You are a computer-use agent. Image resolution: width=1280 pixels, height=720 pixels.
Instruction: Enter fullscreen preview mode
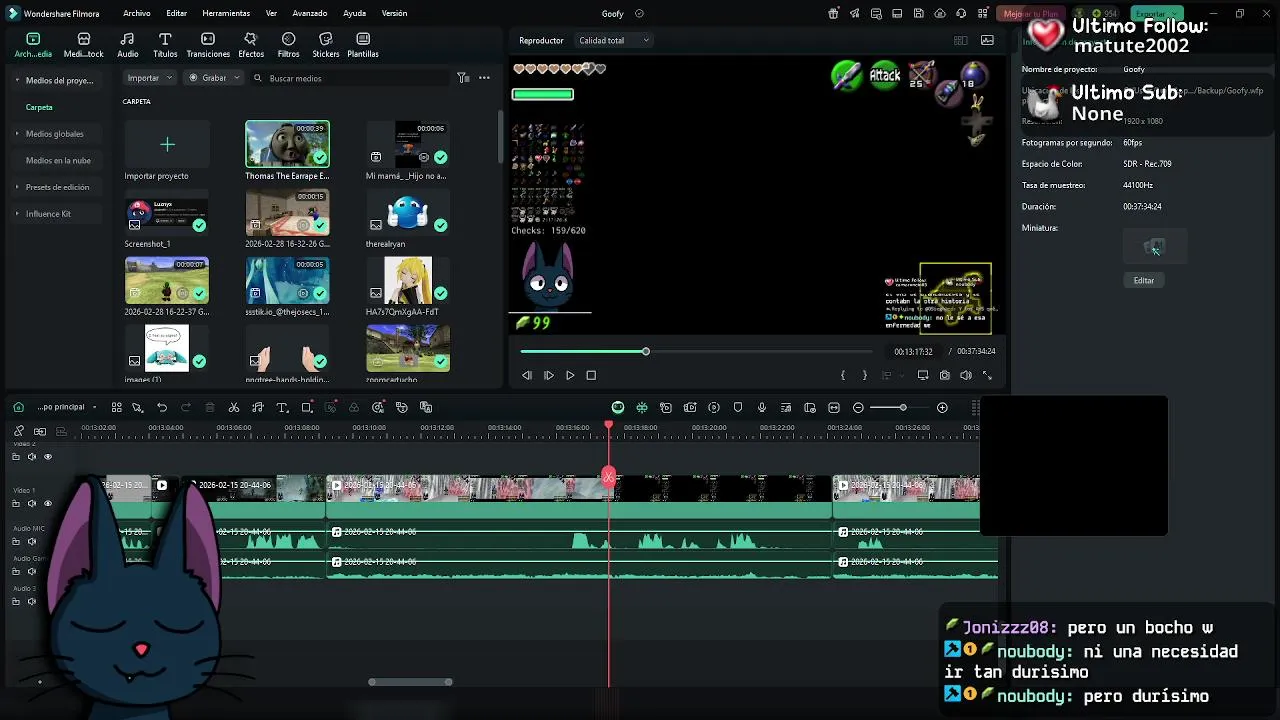[987, 375]
